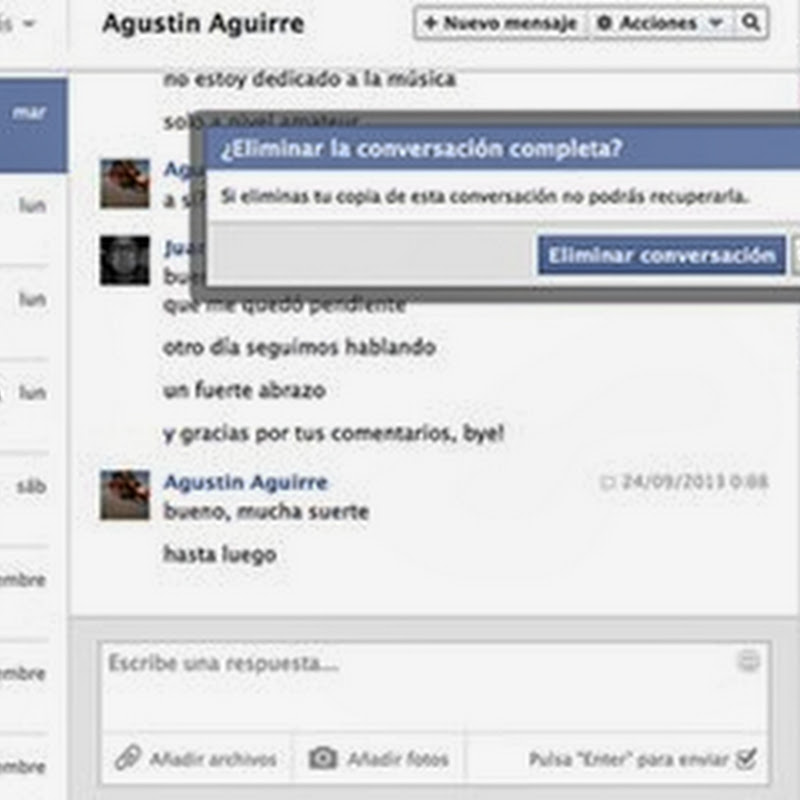This screenshot has width=800, height=800.
Task: Open the emoticon picker icon in reply box
Action: pyautogui.click(x=748, y=661)
